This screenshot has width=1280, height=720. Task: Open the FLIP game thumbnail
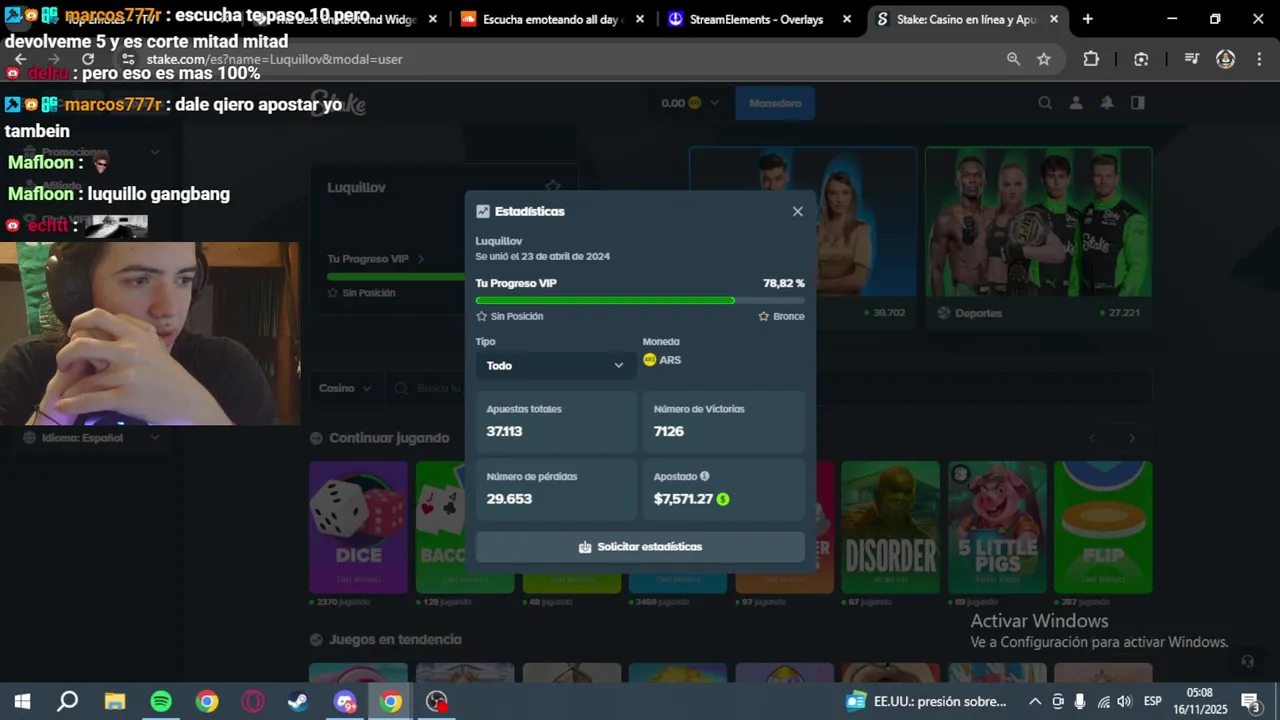coord(1103,527)
